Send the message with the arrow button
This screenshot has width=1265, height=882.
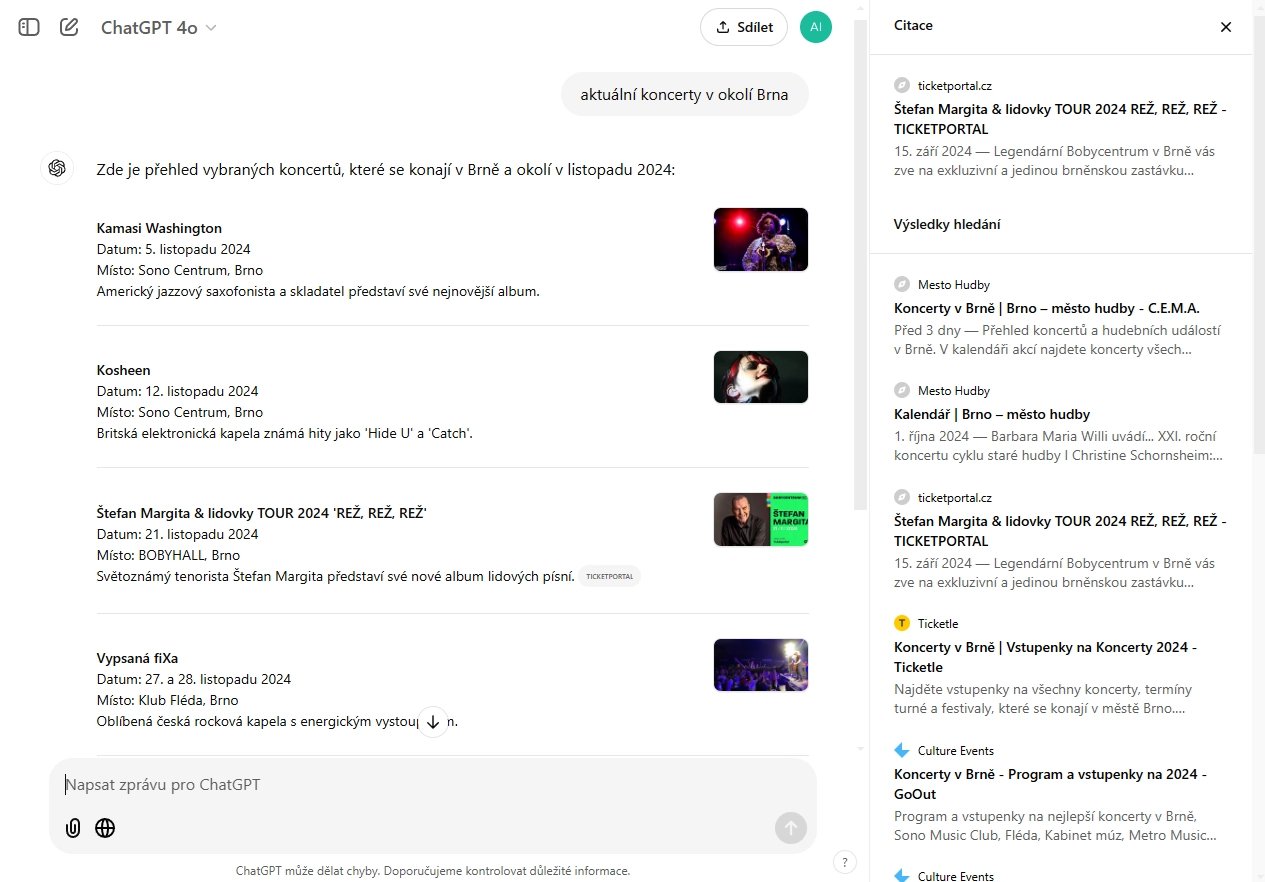(x=790, y=828)
